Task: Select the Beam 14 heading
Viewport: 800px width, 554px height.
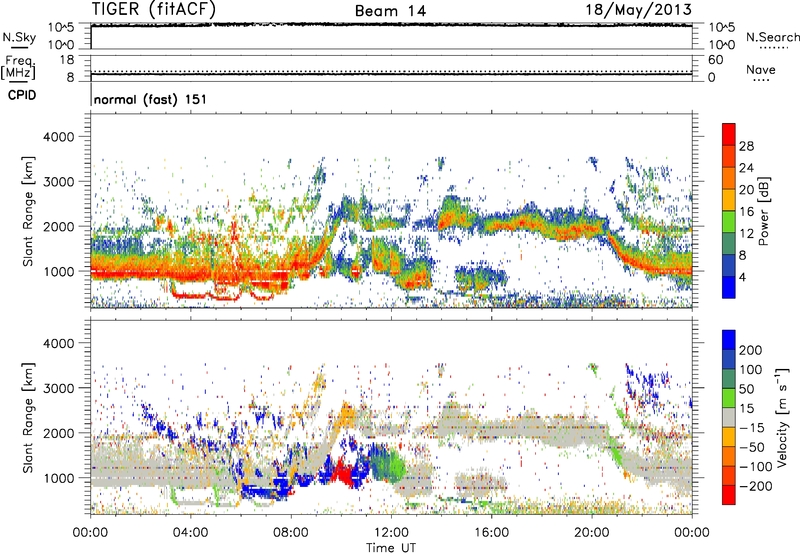Action: point(390,11)
